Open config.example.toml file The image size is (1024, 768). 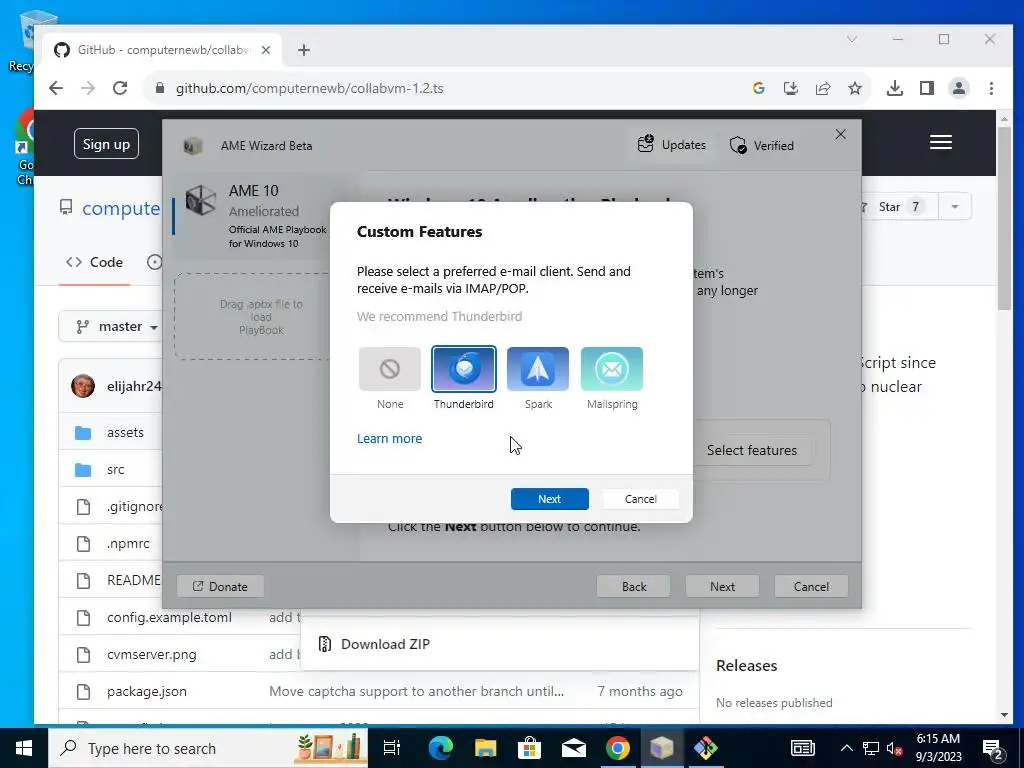click(169, 617)
